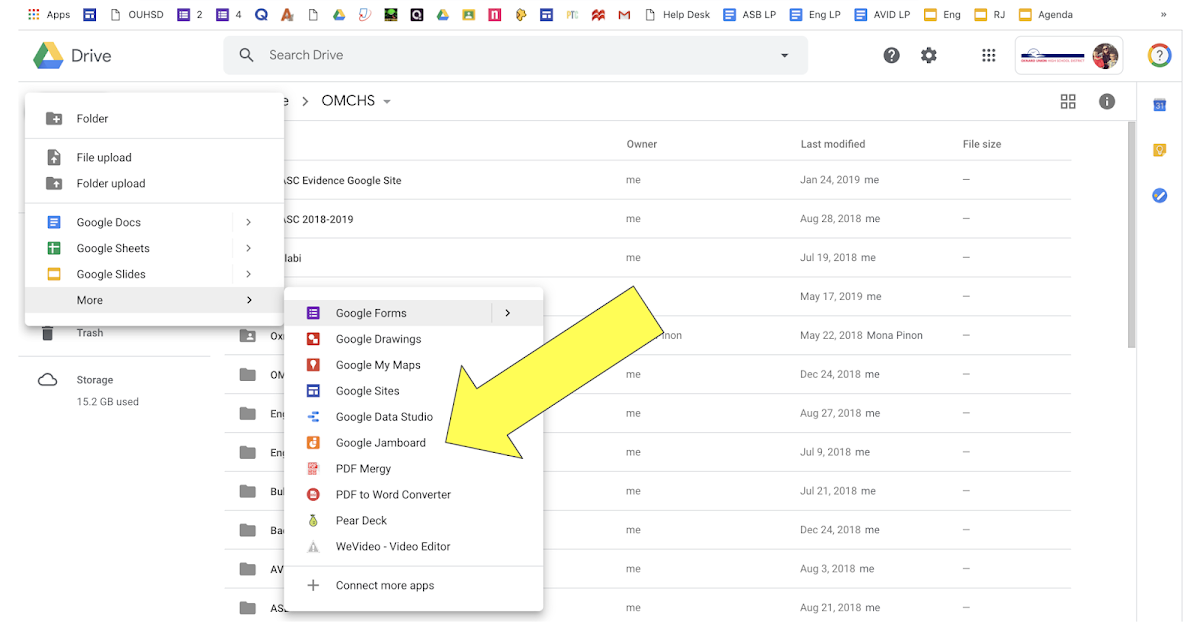This screenshot has width=1200, height=630.
Task: Expand Google Sheets submenu arrow
Action: point(249,248)
